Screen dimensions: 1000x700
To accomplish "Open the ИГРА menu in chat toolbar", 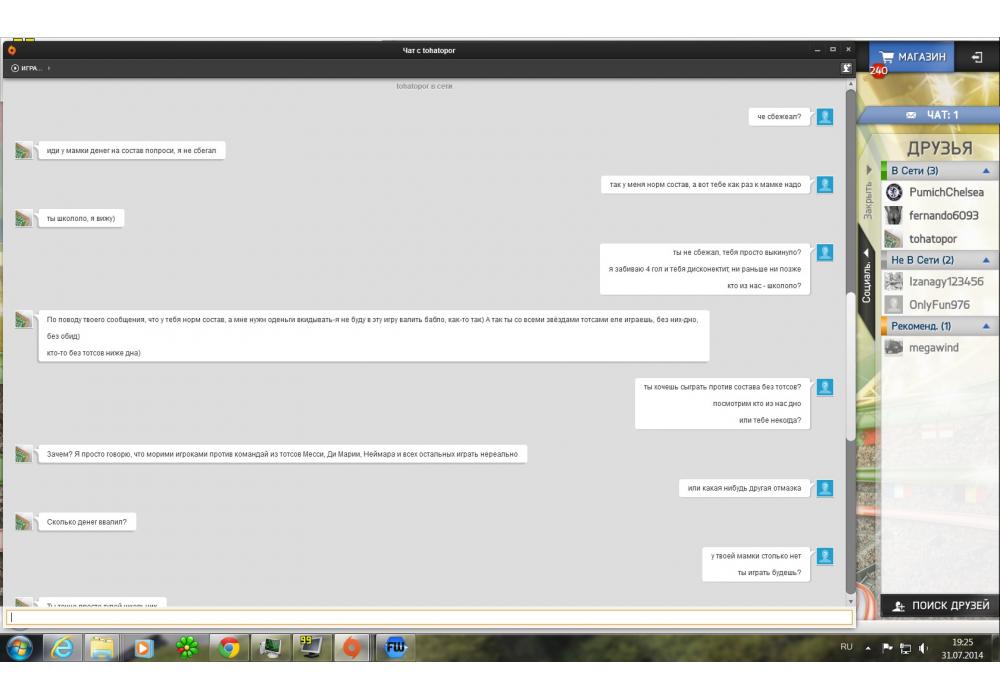I will point(30,68).
